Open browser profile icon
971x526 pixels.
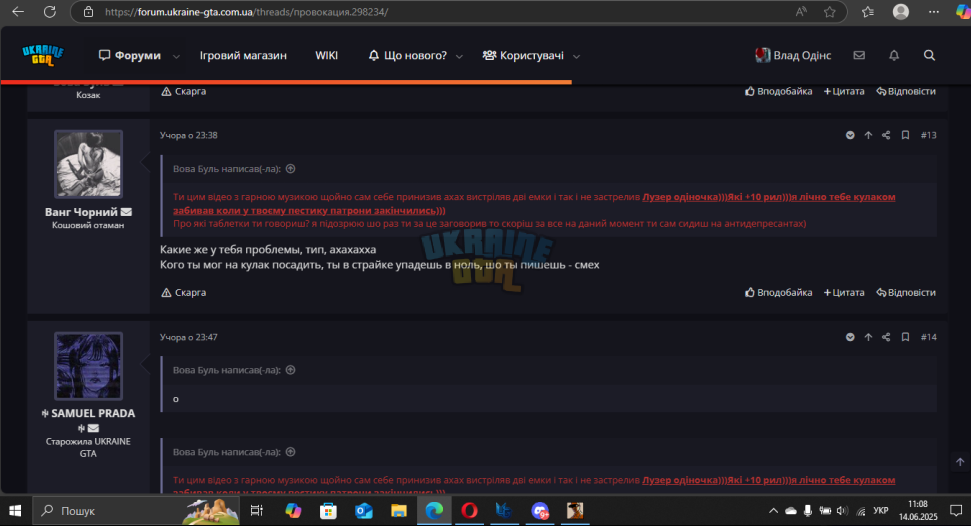(901, 12)
